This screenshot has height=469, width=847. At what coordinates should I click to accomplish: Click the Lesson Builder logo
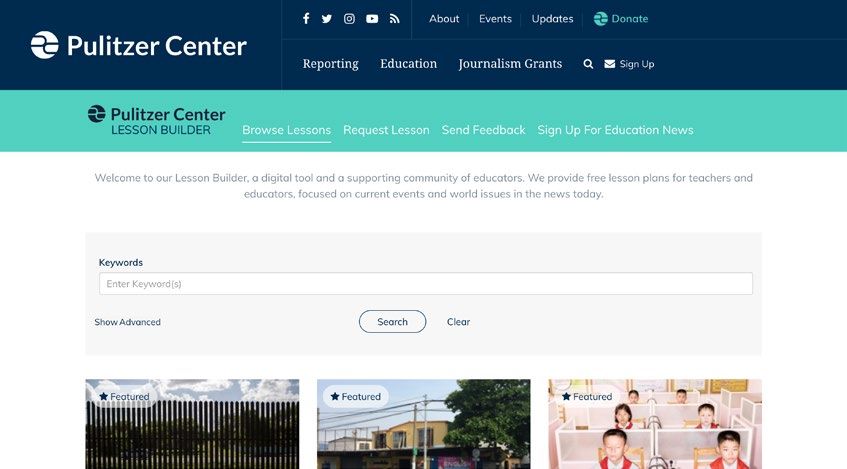pyautogui.click(x=157, y=120)
